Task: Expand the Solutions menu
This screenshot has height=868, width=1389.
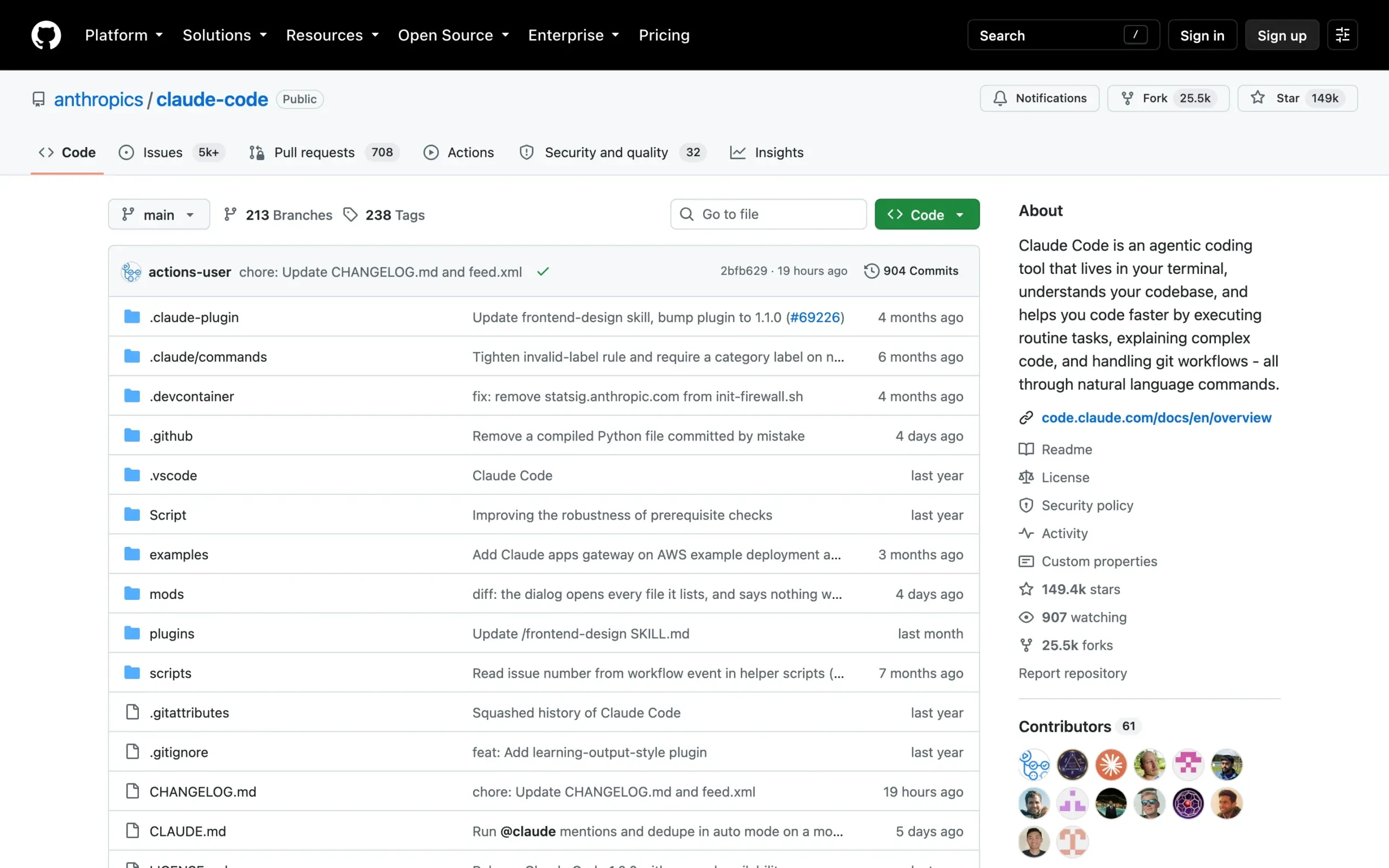Action: tap(225, 35)
